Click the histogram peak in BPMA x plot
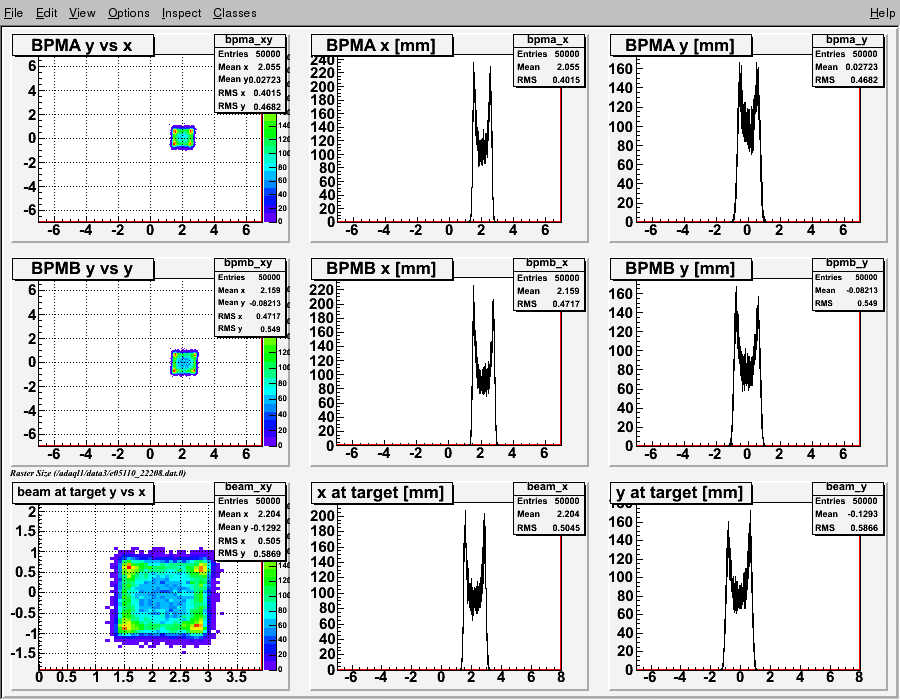Image resolution: width=900 pixels, height=700 pixels. pos(474,64)
